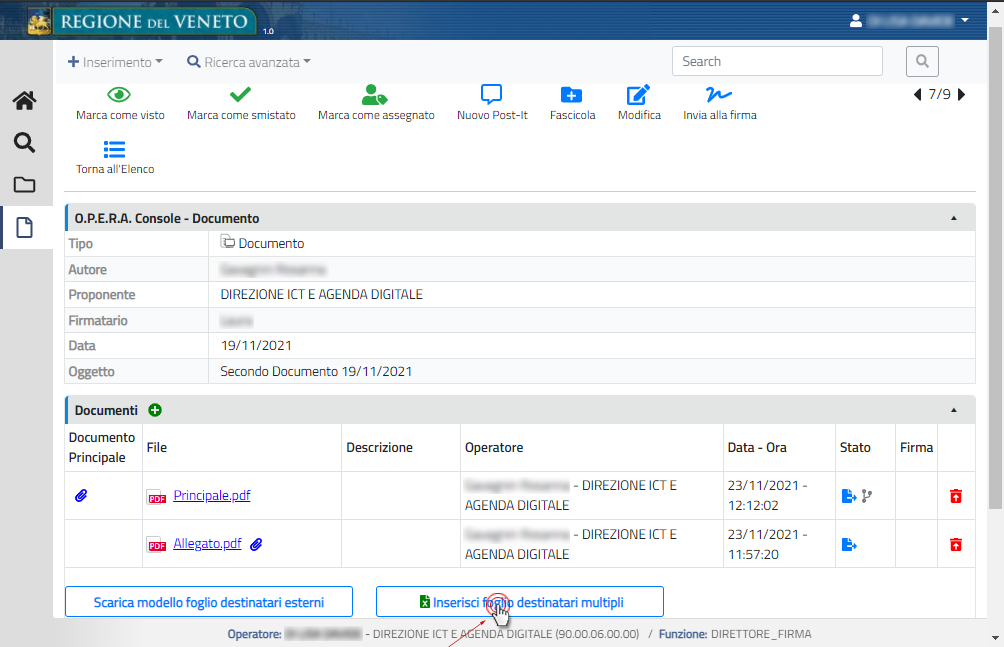Click Marca come smistato checkmark
The height and width of the screenshot is (647, 1004).
click(240, 95)
